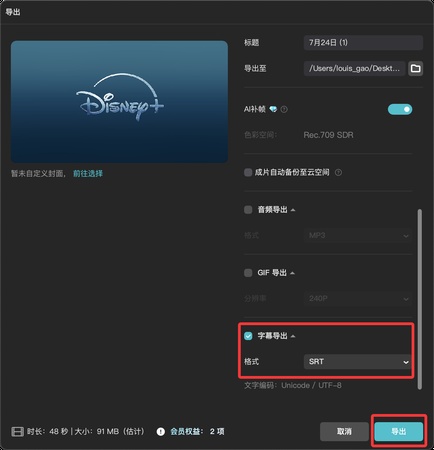Collapse the 音频导出 section arrow
The height and width of the screenshot is (450, 434).
[x=293, y=210]
